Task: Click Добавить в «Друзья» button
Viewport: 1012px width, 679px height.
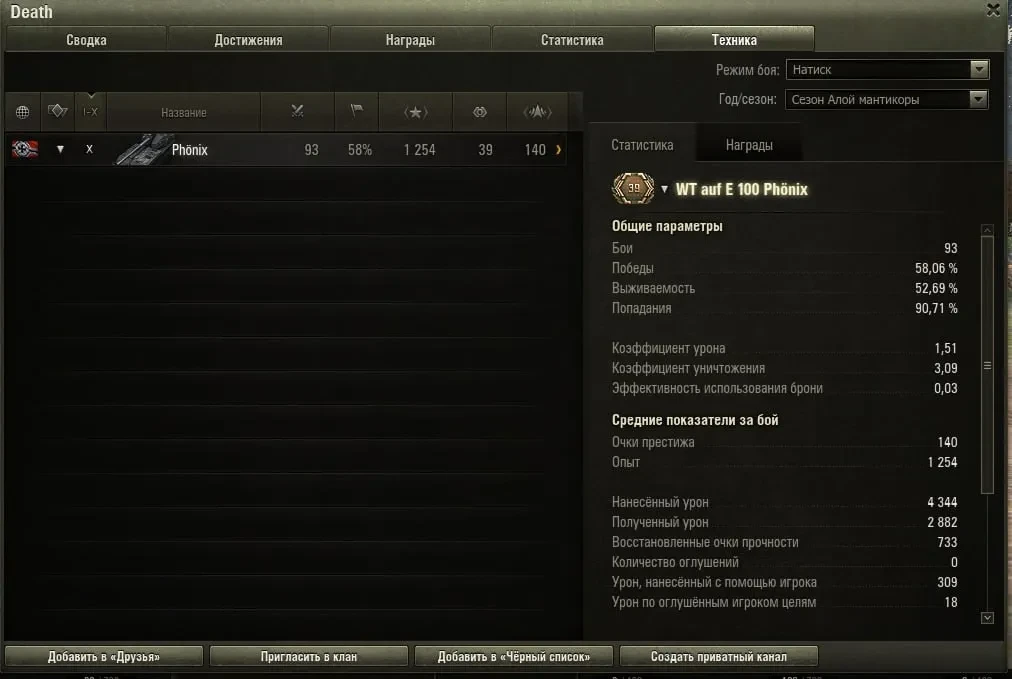Action: click(x=104, y=656)
